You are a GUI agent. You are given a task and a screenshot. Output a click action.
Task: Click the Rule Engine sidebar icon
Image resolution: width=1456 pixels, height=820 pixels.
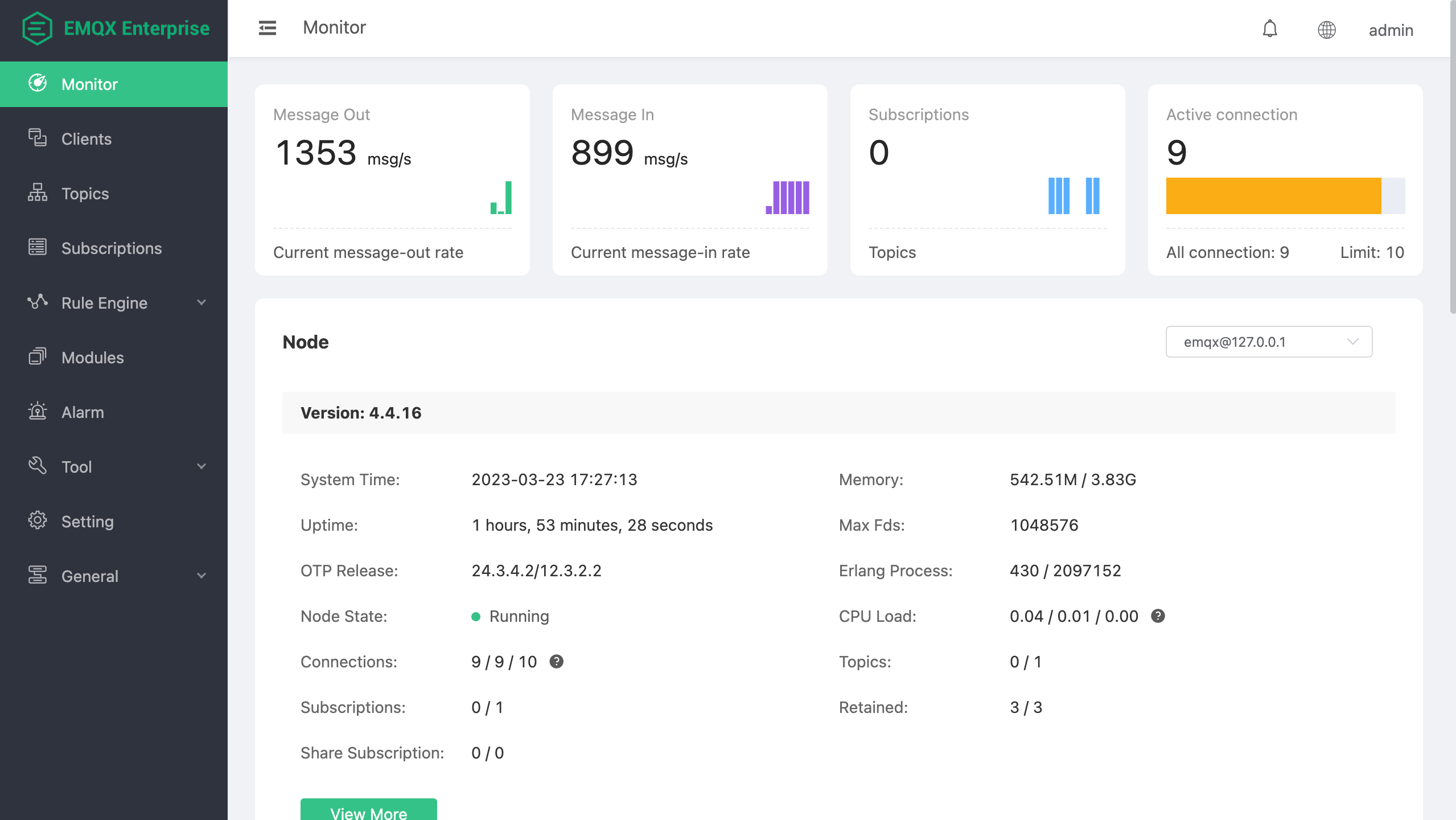click(37, 302)
